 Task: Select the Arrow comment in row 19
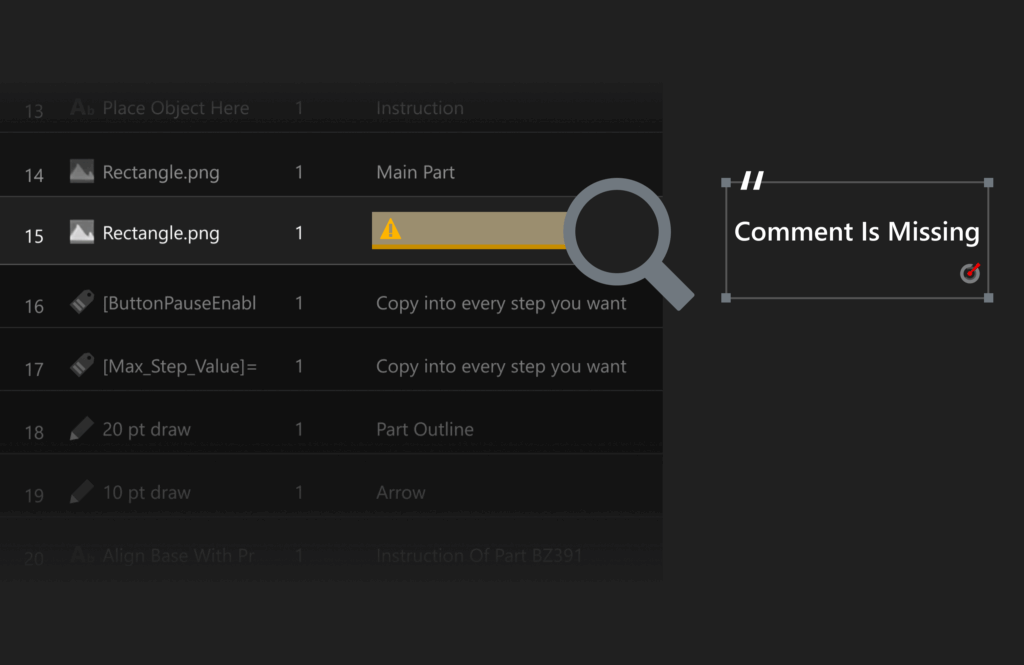click(401, 492)
